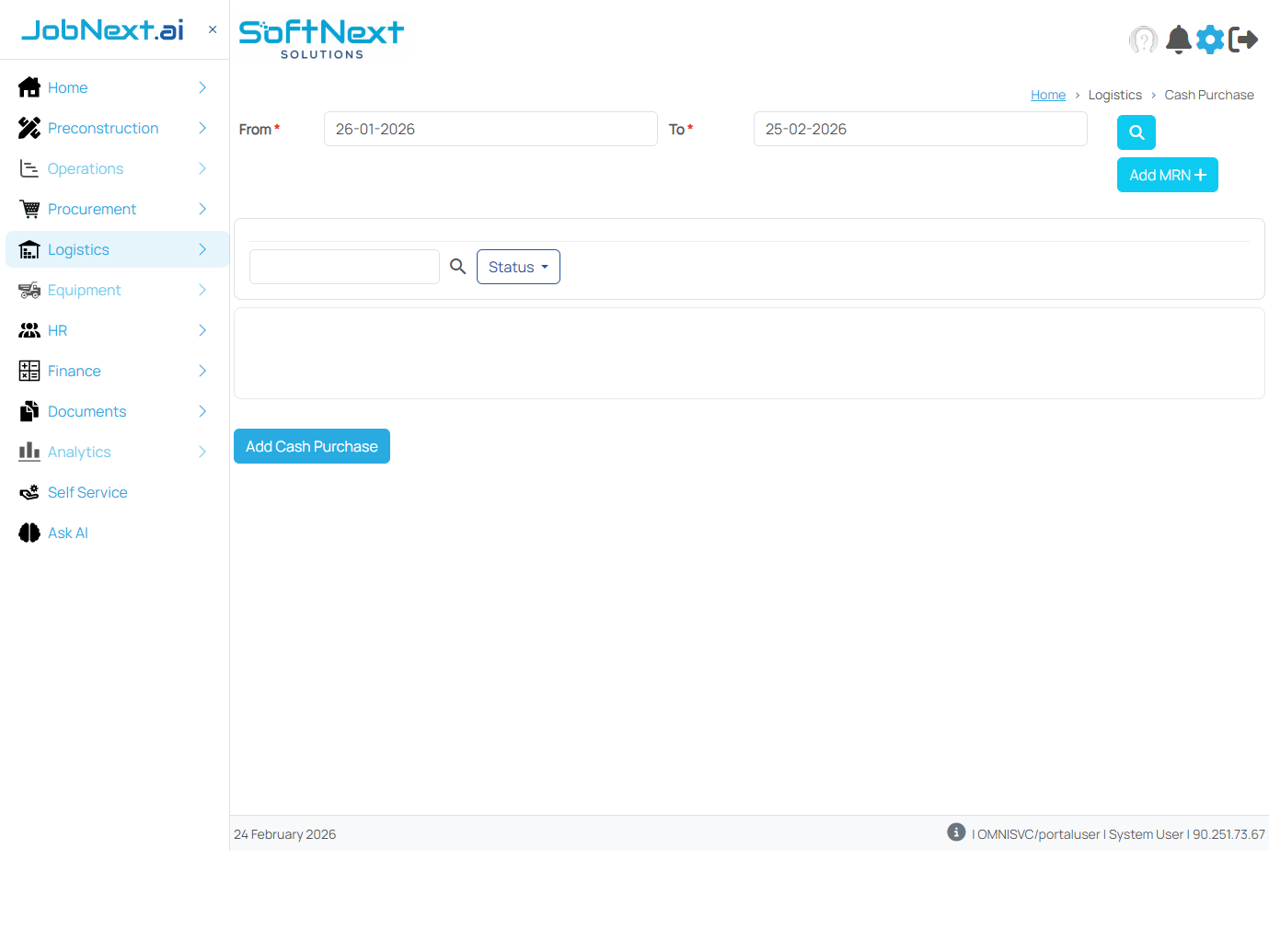Select the Documents icon in sidebar

[x=29, y=411]
